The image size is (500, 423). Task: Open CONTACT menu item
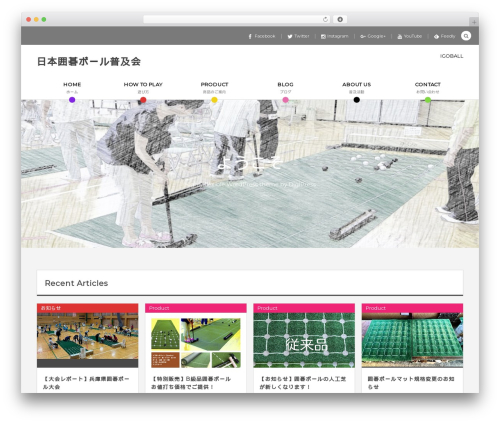pos(428,87)
